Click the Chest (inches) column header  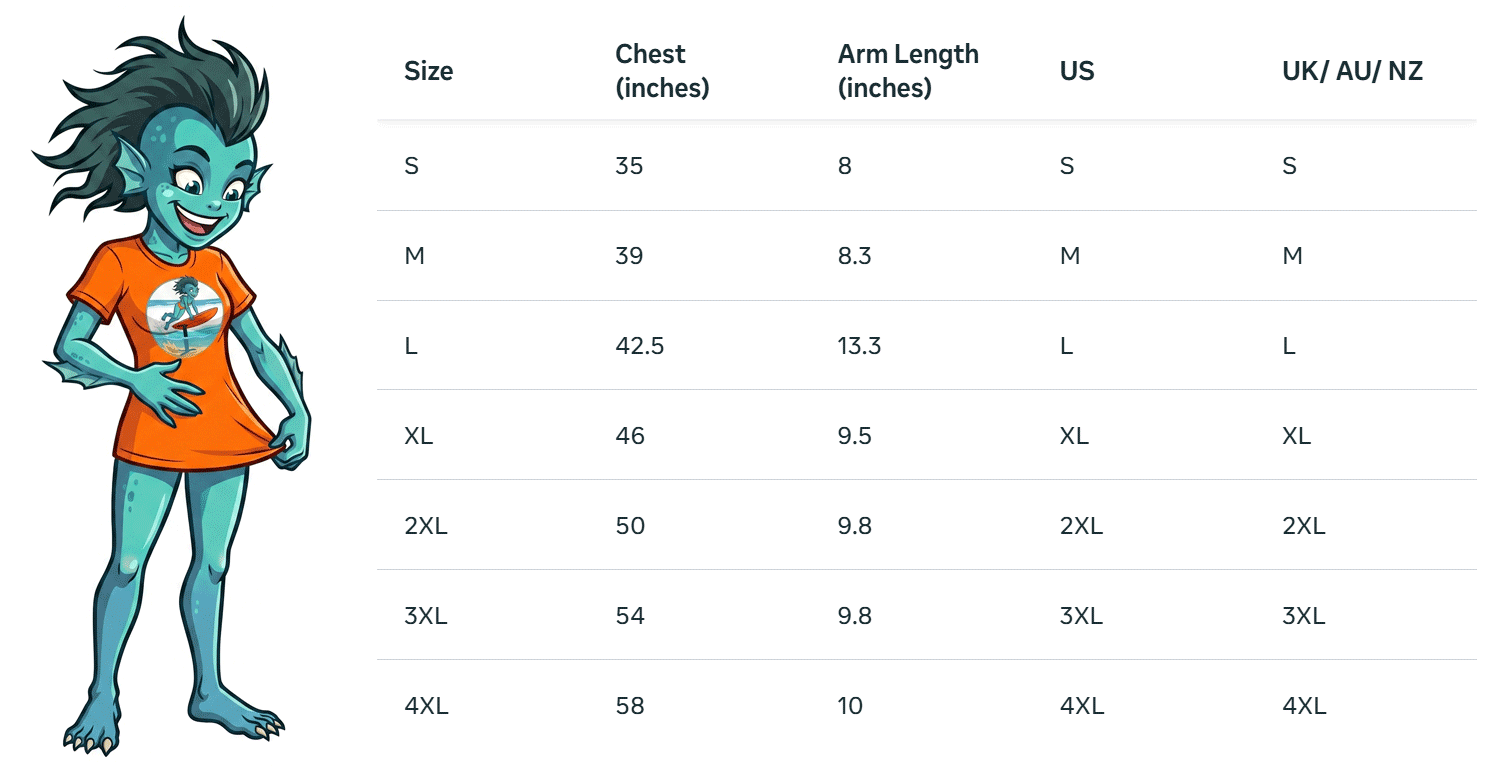tap(662, 71)
